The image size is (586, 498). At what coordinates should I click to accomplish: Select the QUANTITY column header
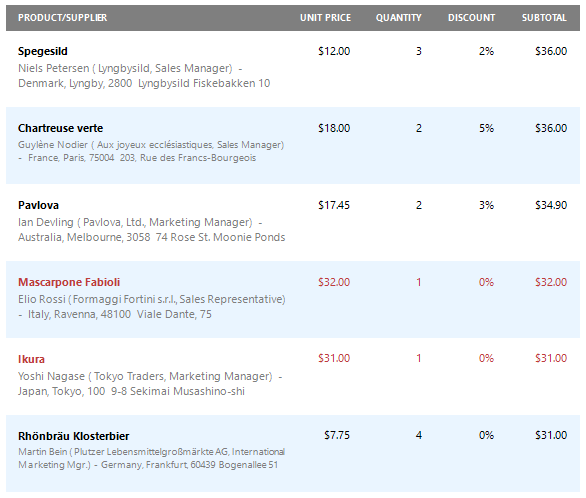(398, 18)
